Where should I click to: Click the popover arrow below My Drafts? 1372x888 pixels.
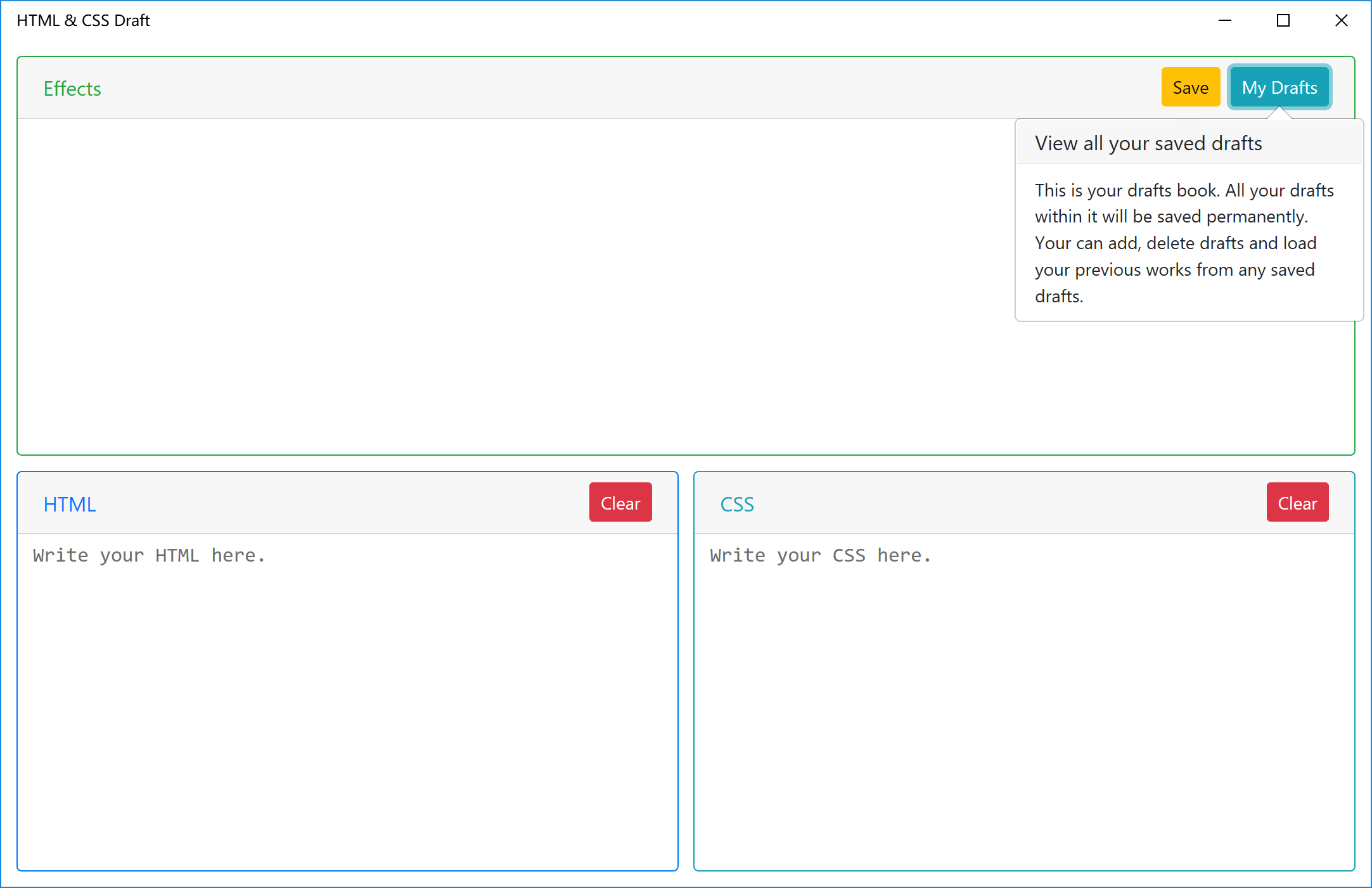tap(1279, 114)
